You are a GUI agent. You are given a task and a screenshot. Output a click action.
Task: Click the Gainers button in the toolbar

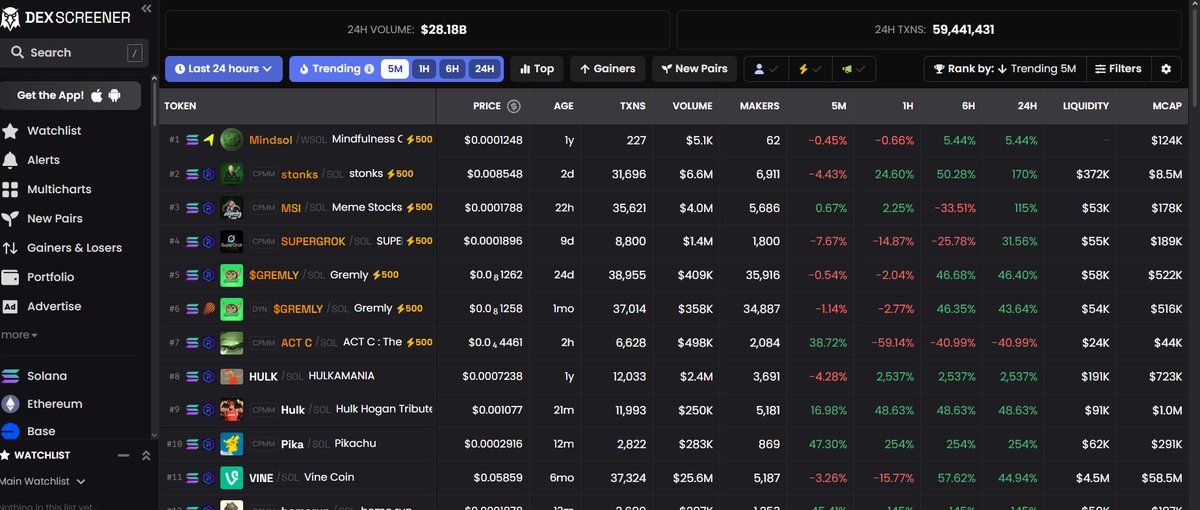pyautogui.click(x=607, y=69)
